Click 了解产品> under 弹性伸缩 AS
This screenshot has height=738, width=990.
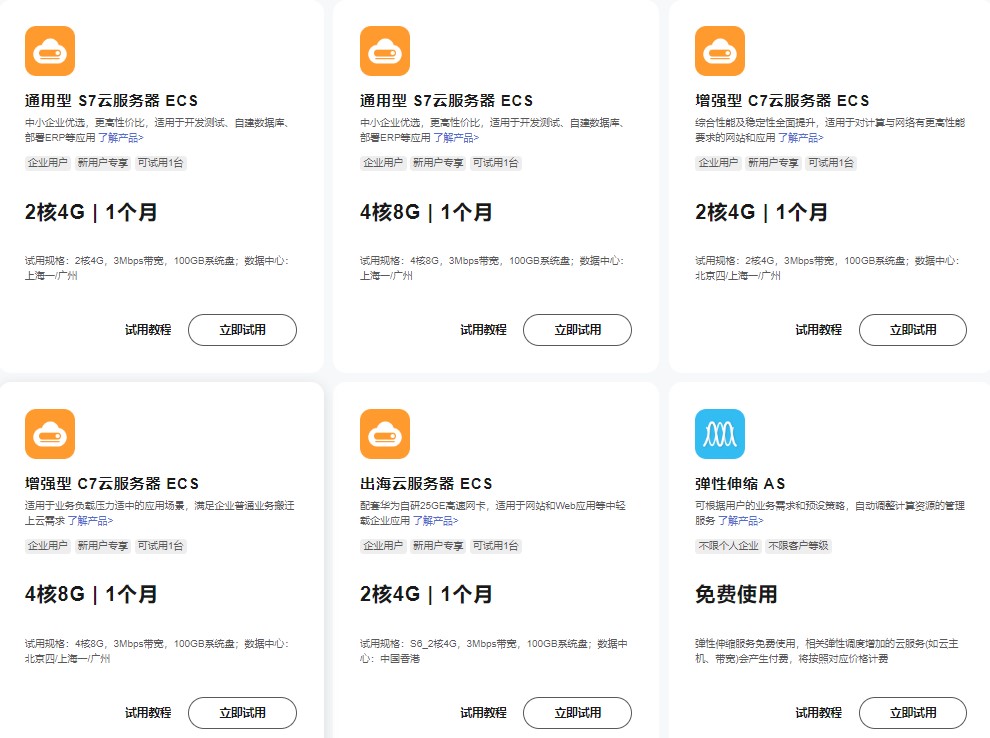[x=741, y=521]
